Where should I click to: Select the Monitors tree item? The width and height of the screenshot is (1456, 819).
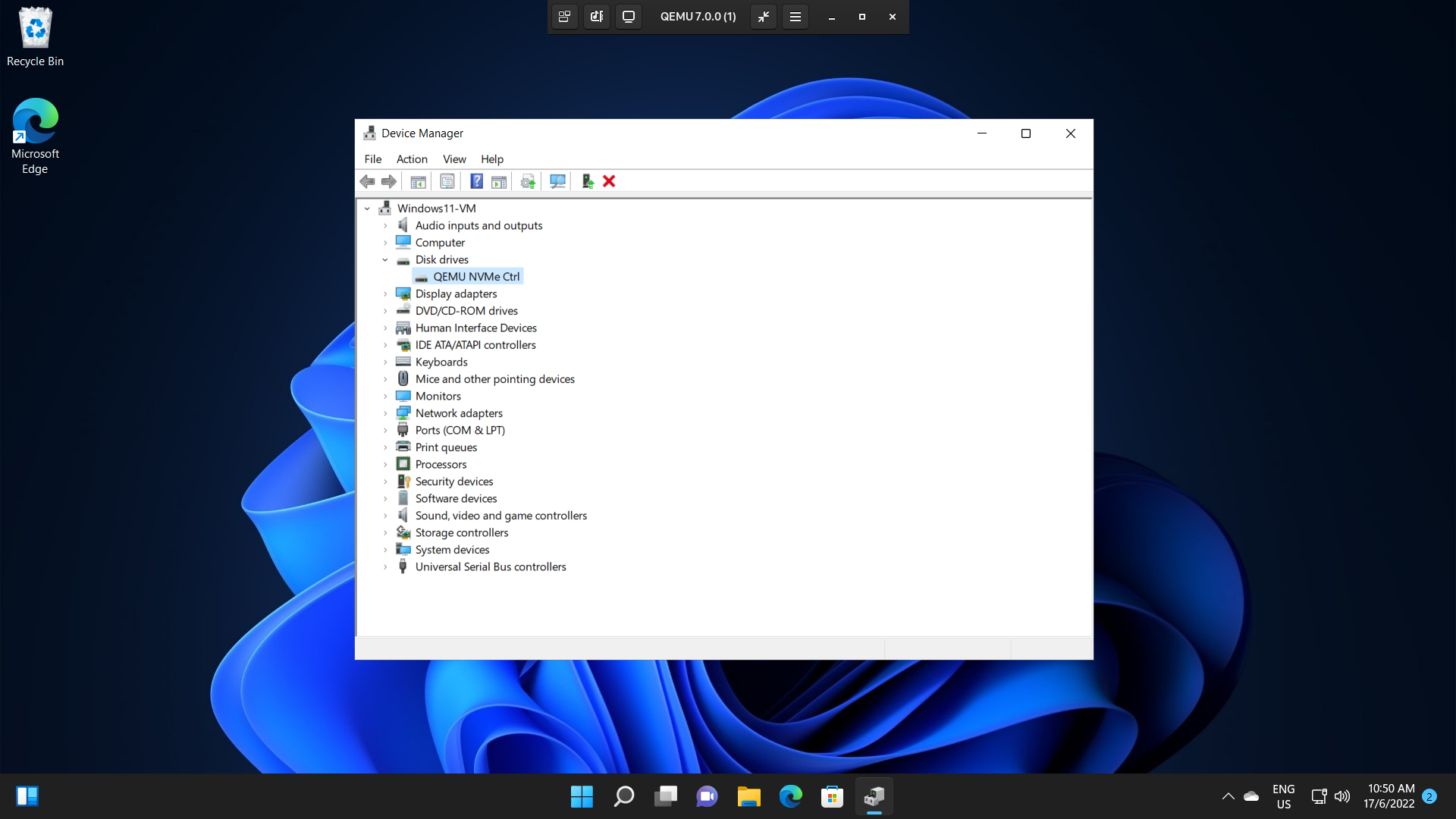point(438,397)
